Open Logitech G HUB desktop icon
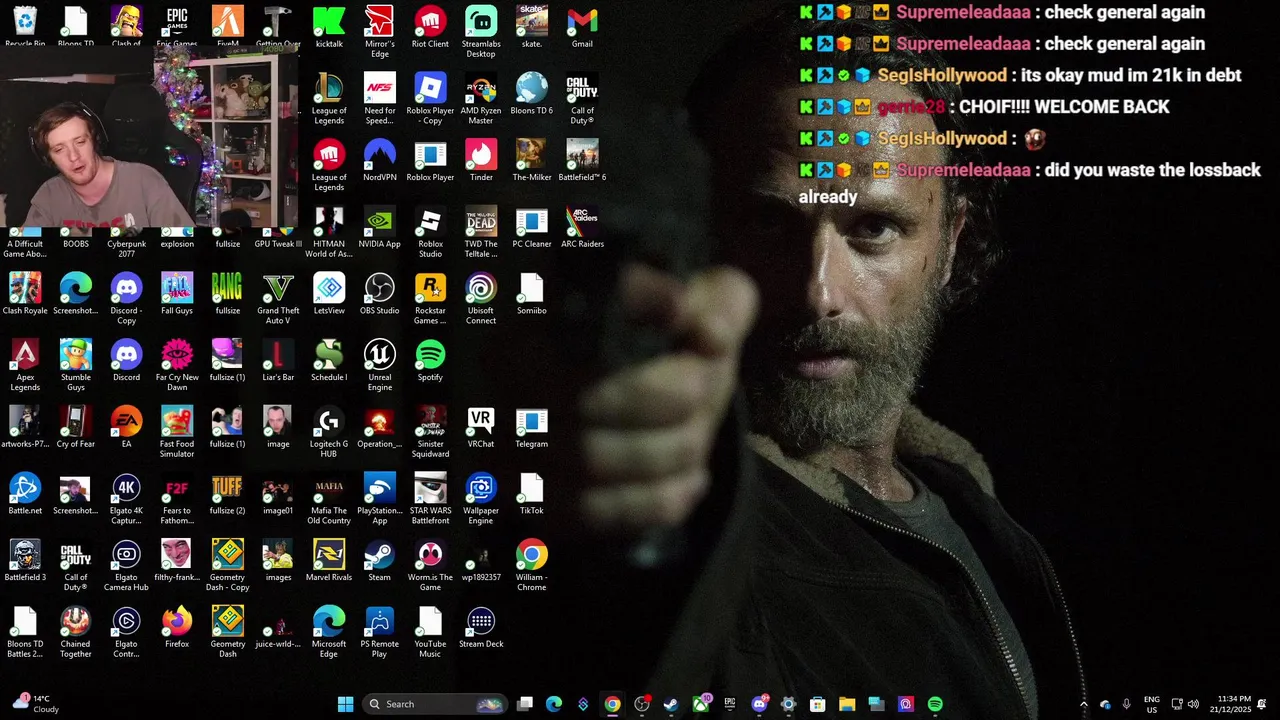Viewport: 1280px width, 720px height. [x=329, y=432]
